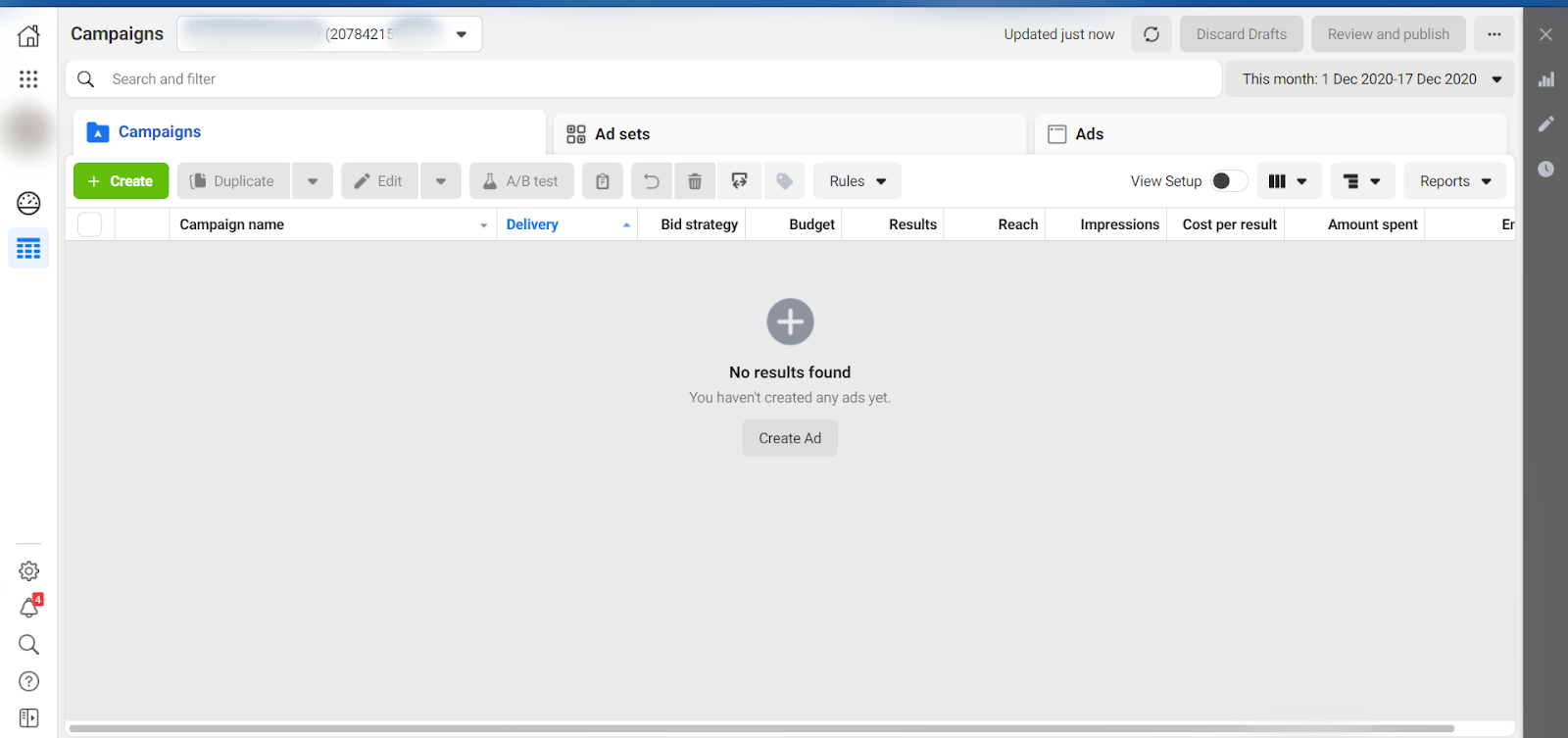Screen dimensions: 1568x738
Task: Open the breakdown dropdown
Action: pos(1362,181)
